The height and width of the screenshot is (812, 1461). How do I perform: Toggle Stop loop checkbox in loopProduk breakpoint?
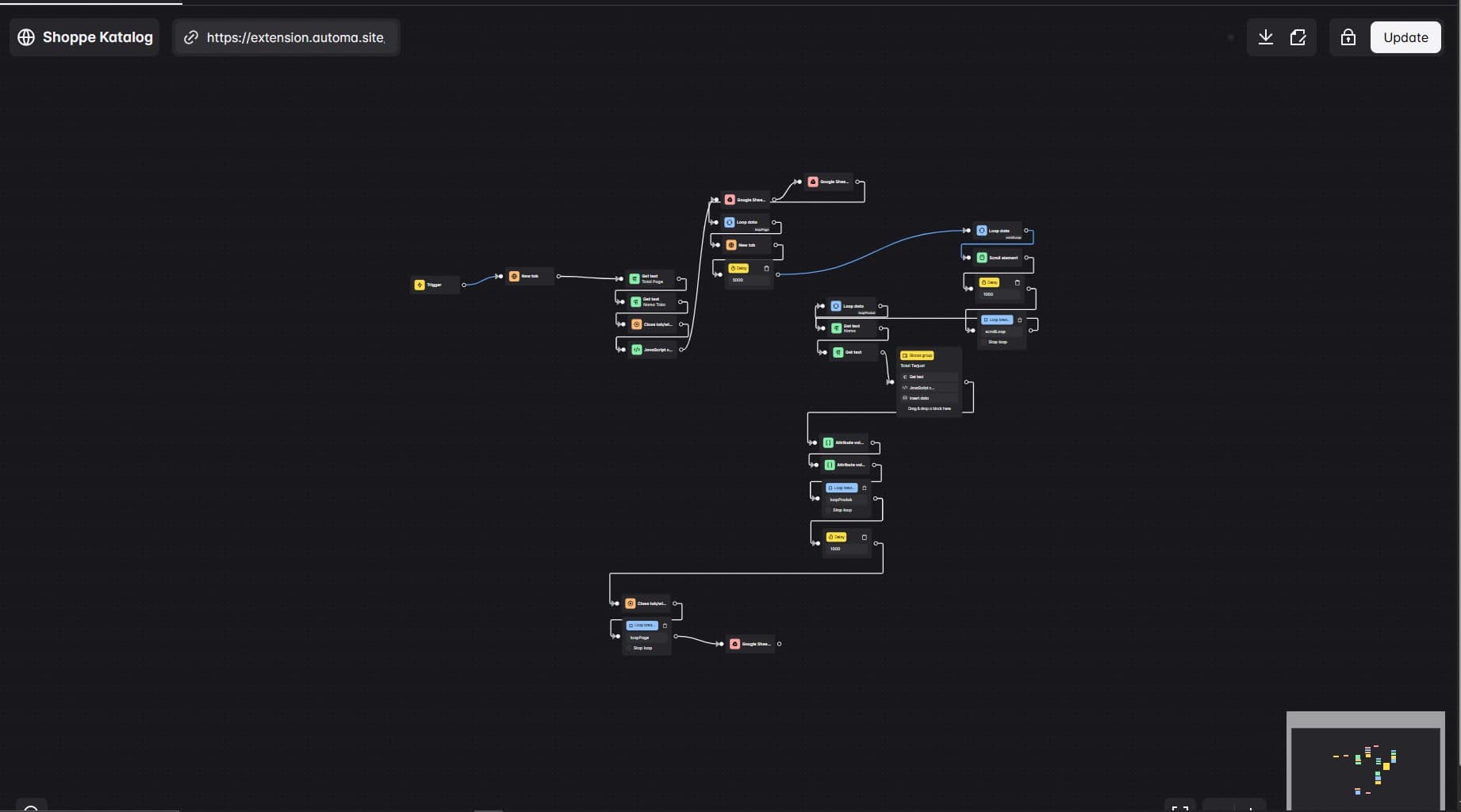coord(828,511)
